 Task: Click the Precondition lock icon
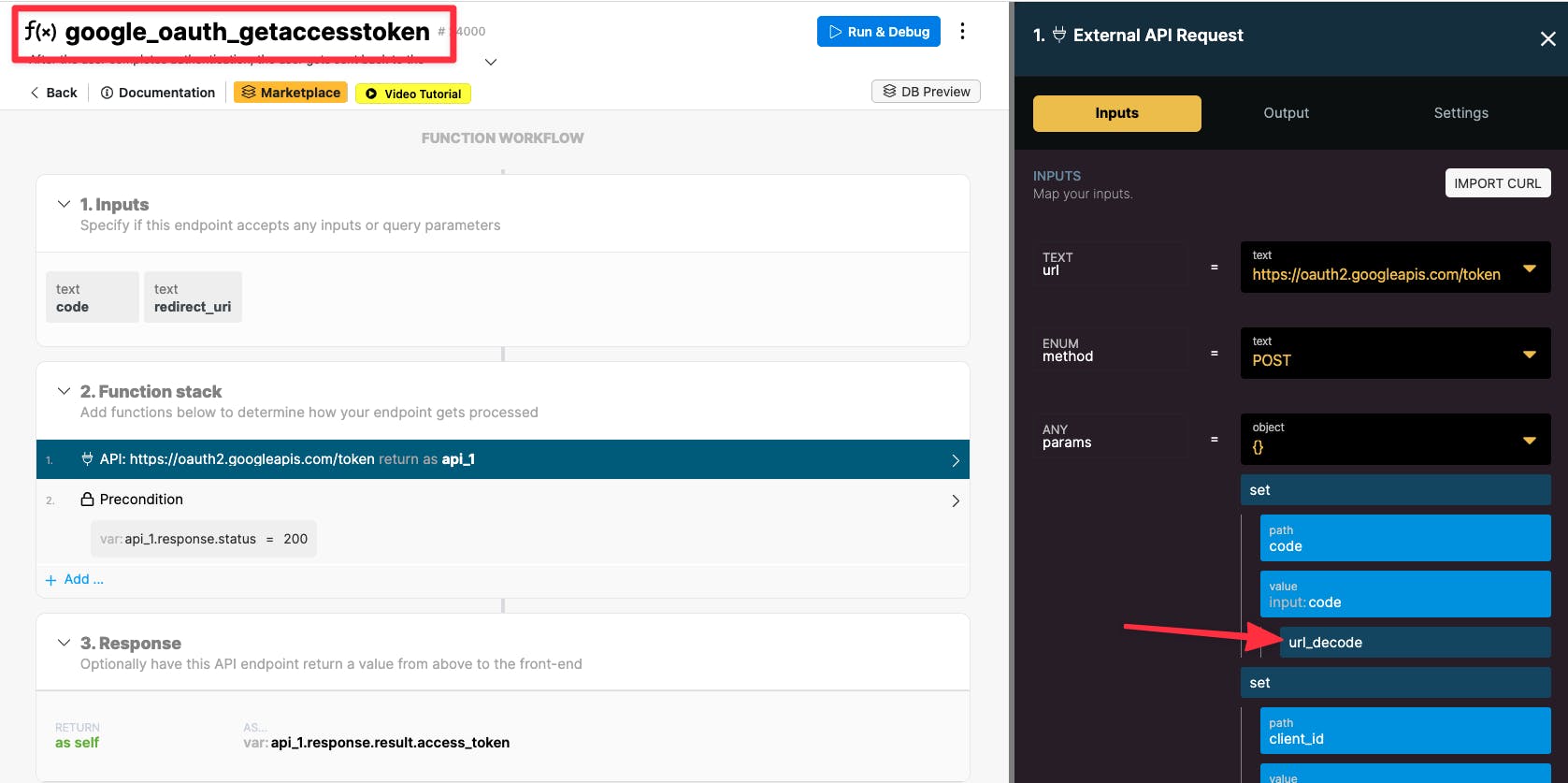click(87, 500)
